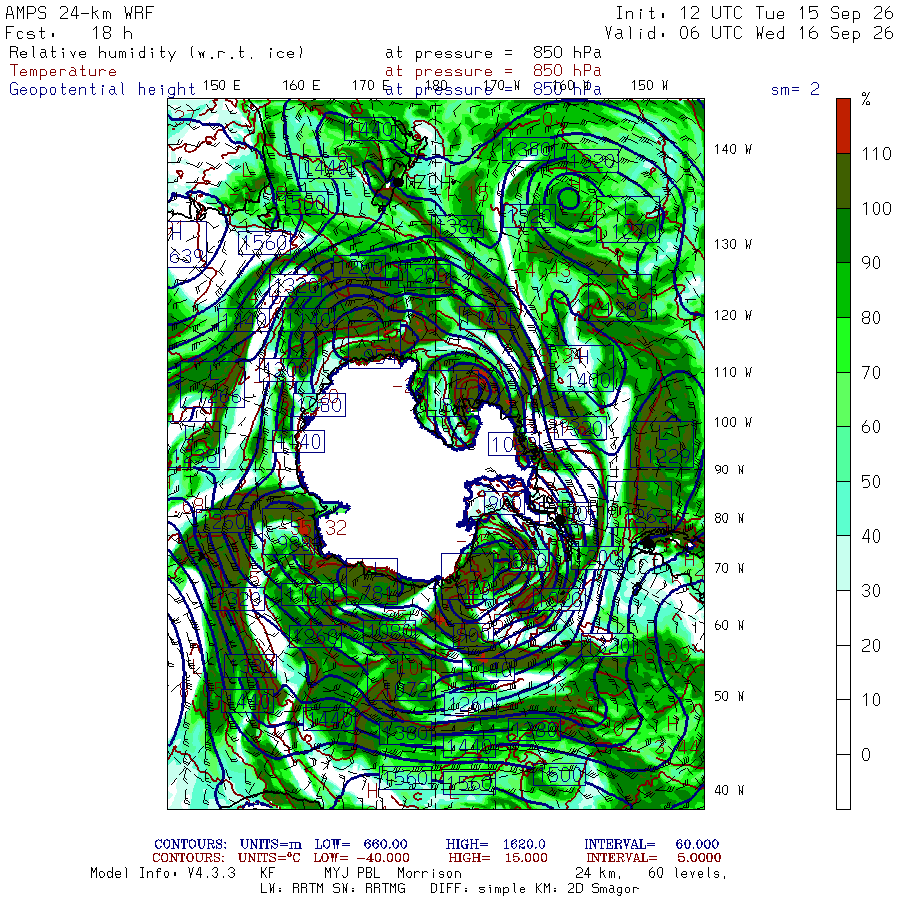Viewport: 900px width, 900px height.
Task: Select the 1440 contour label near top
Action: [370, 129]
